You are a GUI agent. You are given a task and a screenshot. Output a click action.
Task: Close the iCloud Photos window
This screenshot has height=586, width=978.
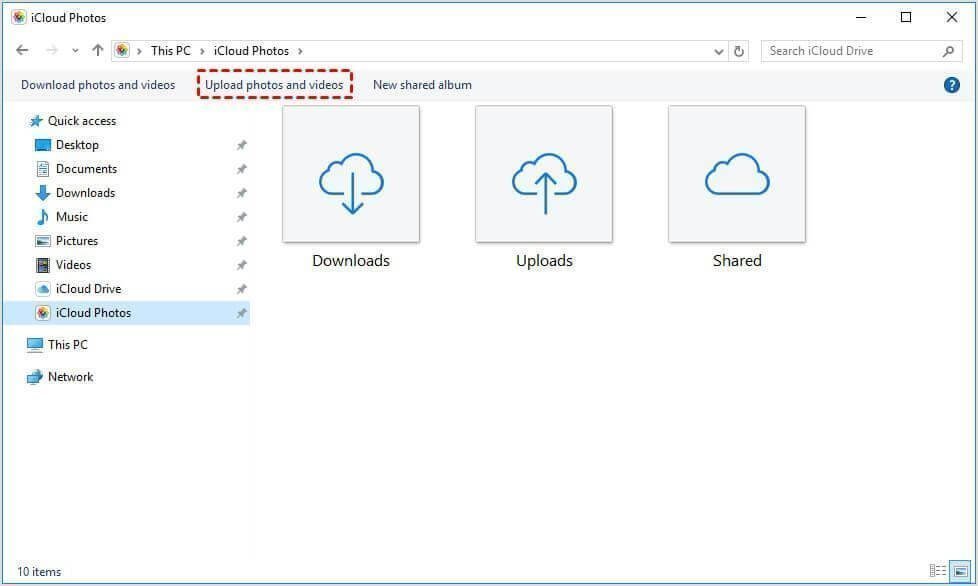tap(952, 17)
